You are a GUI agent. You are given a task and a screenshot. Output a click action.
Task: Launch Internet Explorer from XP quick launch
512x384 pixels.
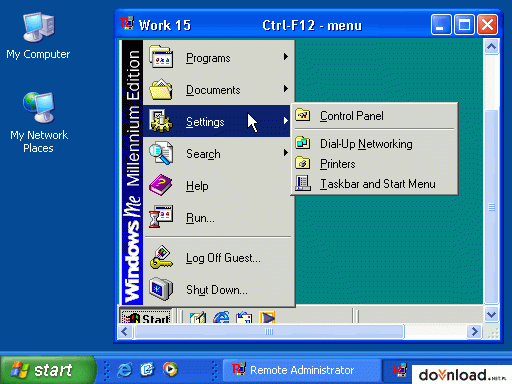tap(125, 370)
